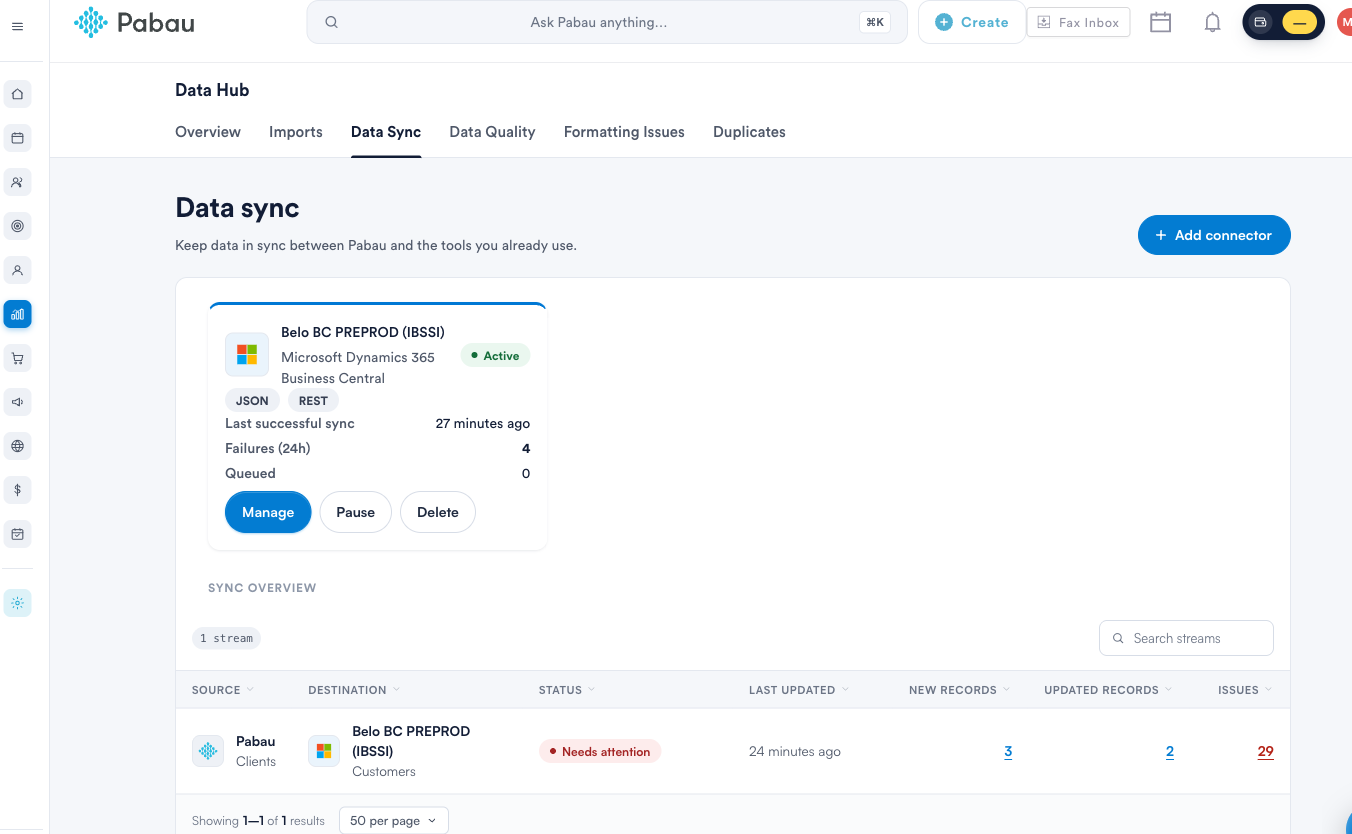
Task: Click the calendar icon in top bar
Action: tap(1160, 22)
